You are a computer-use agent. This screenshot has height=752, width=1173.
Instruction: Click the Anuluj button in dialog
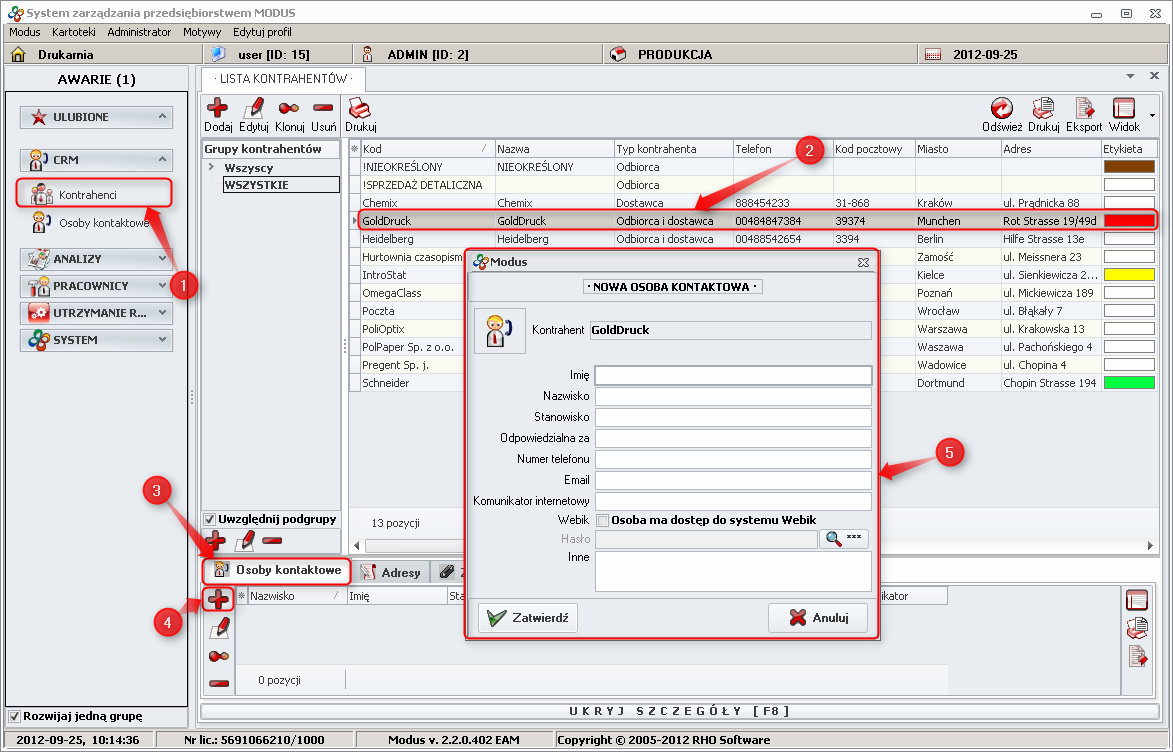click(x=817, y=618)
